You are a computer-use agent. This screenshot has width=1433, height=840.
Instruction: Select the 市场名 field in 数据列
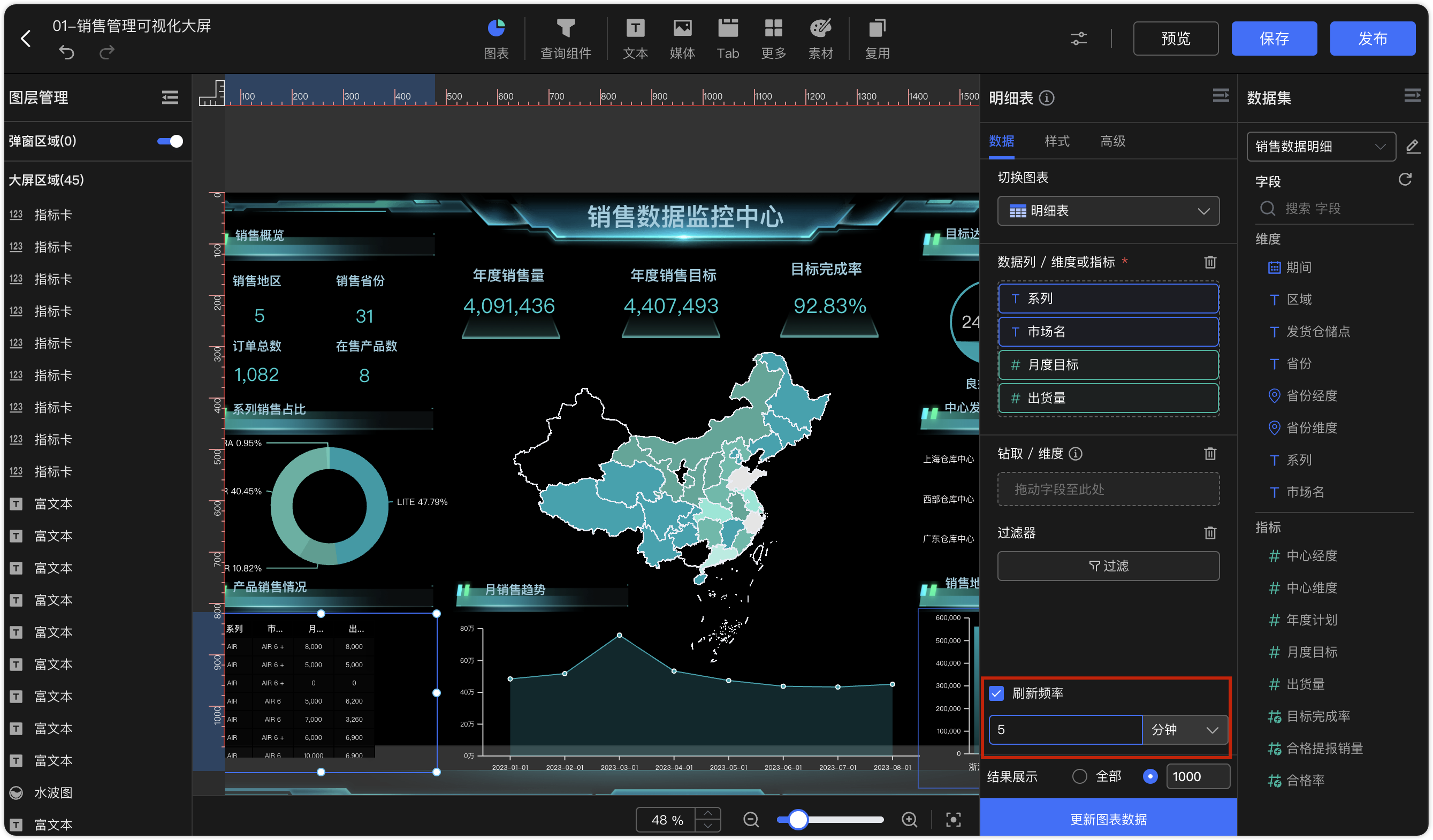pyautogui.click(x=1108, y=332)
